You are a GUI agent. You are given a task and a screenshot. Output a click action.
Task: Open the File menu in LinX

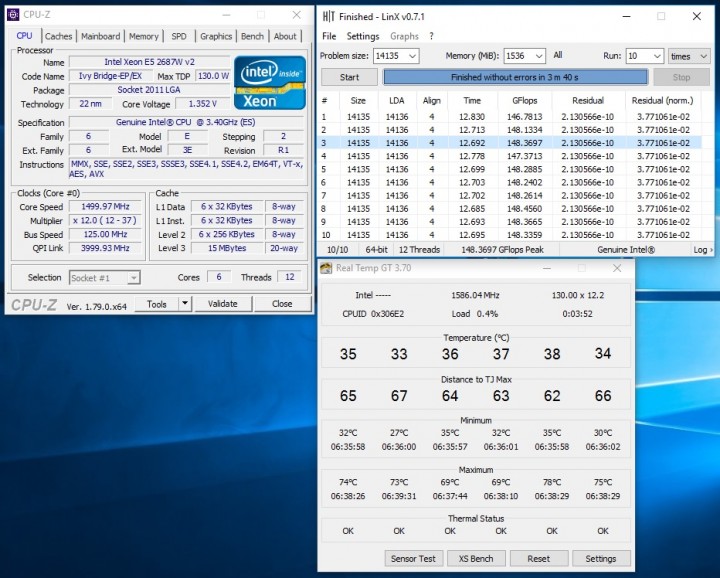pyautogui.click(x=329, y=36)
